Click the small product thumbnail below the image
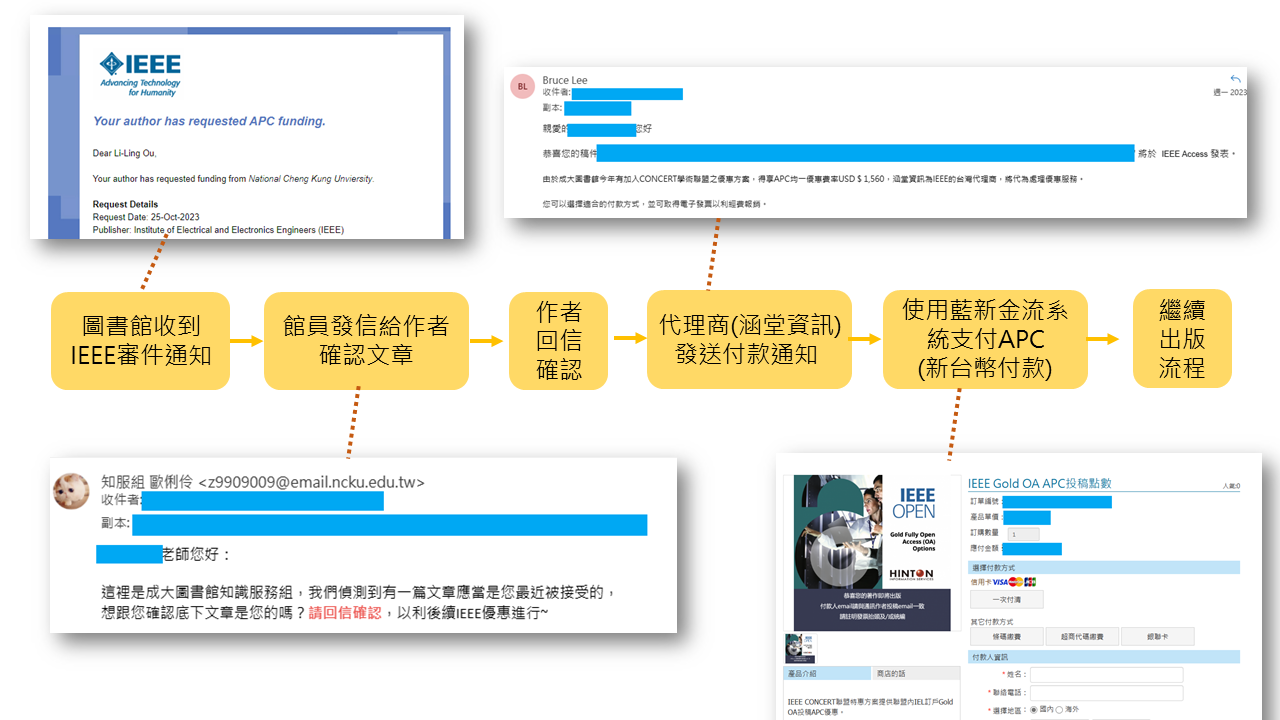Viewport: 1280px width, 720px height. (800, 647)
